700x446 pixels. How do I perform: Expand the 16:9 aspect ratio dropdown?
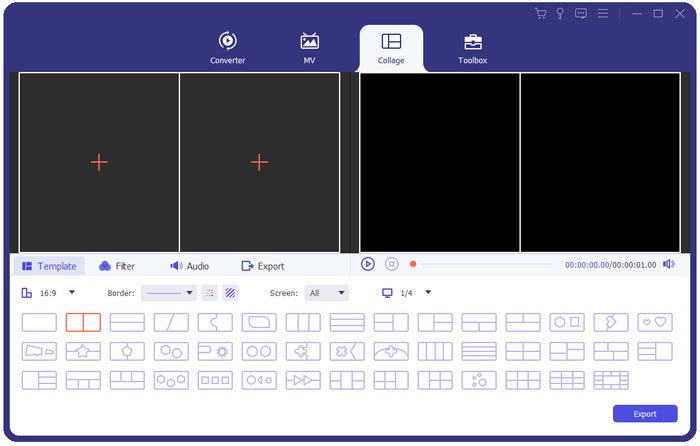click(x=72, y=292)
